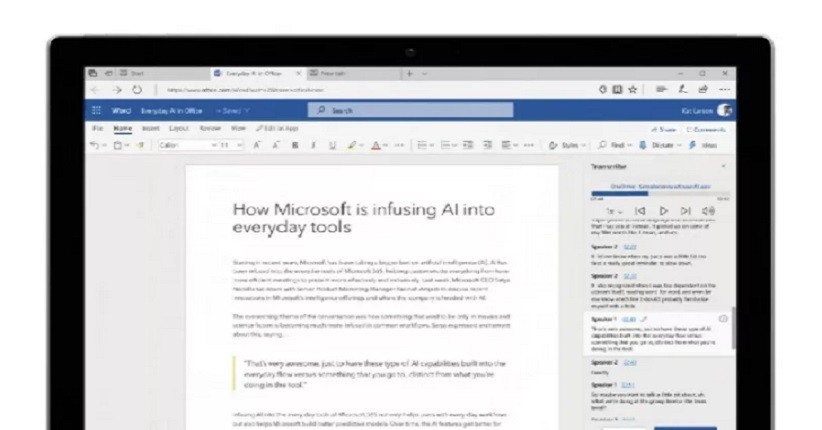
Task: Open the browser favorites hub icon
Action: coord(662,90)
